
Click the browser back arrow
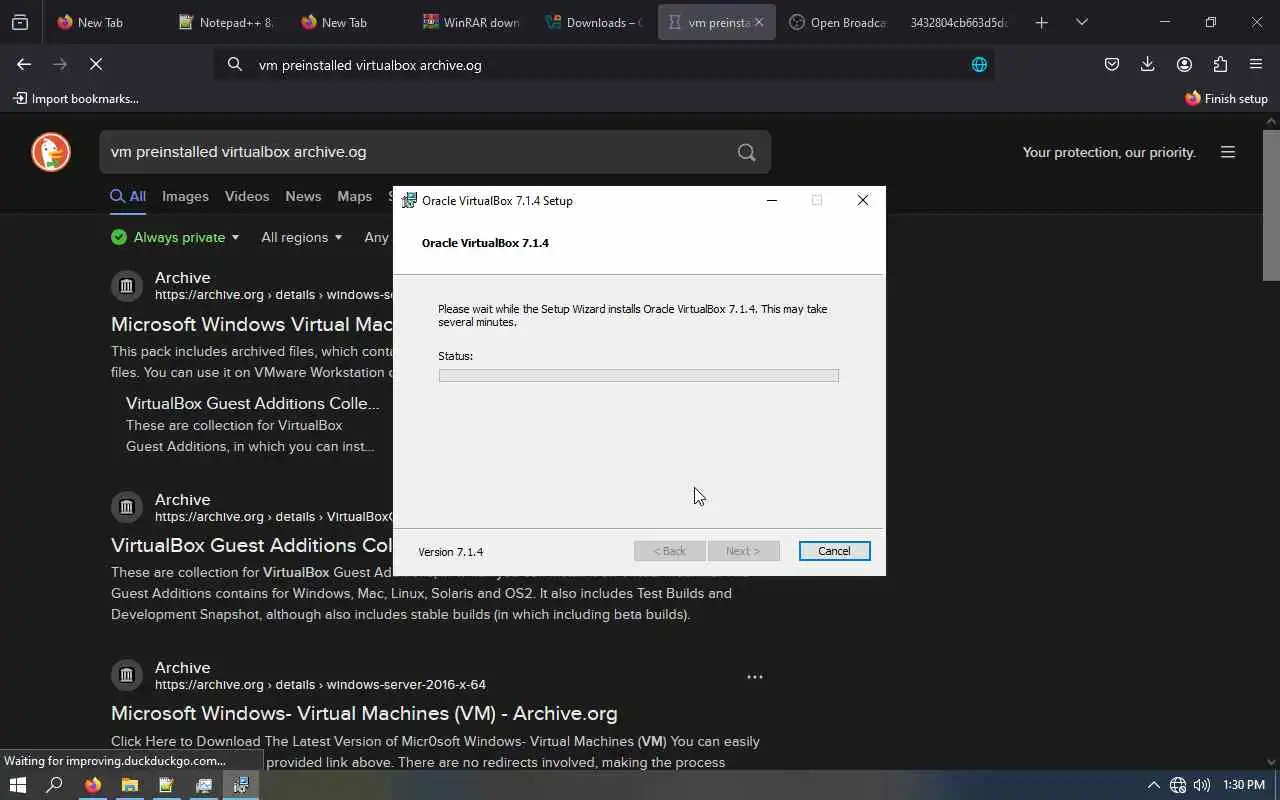coord(24,64)
